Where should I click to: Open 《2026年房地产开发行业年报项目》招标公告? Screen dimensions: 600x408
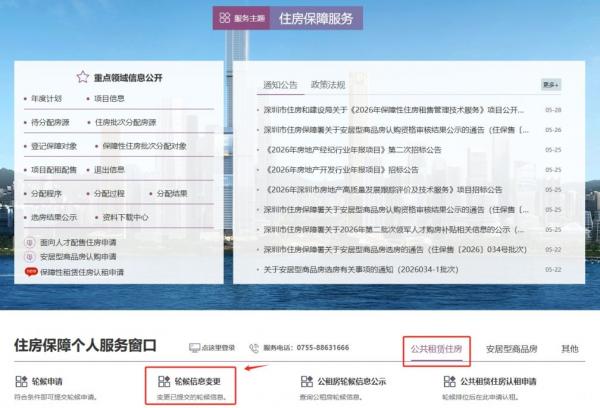pyautogui.click(x=341, y=170)
